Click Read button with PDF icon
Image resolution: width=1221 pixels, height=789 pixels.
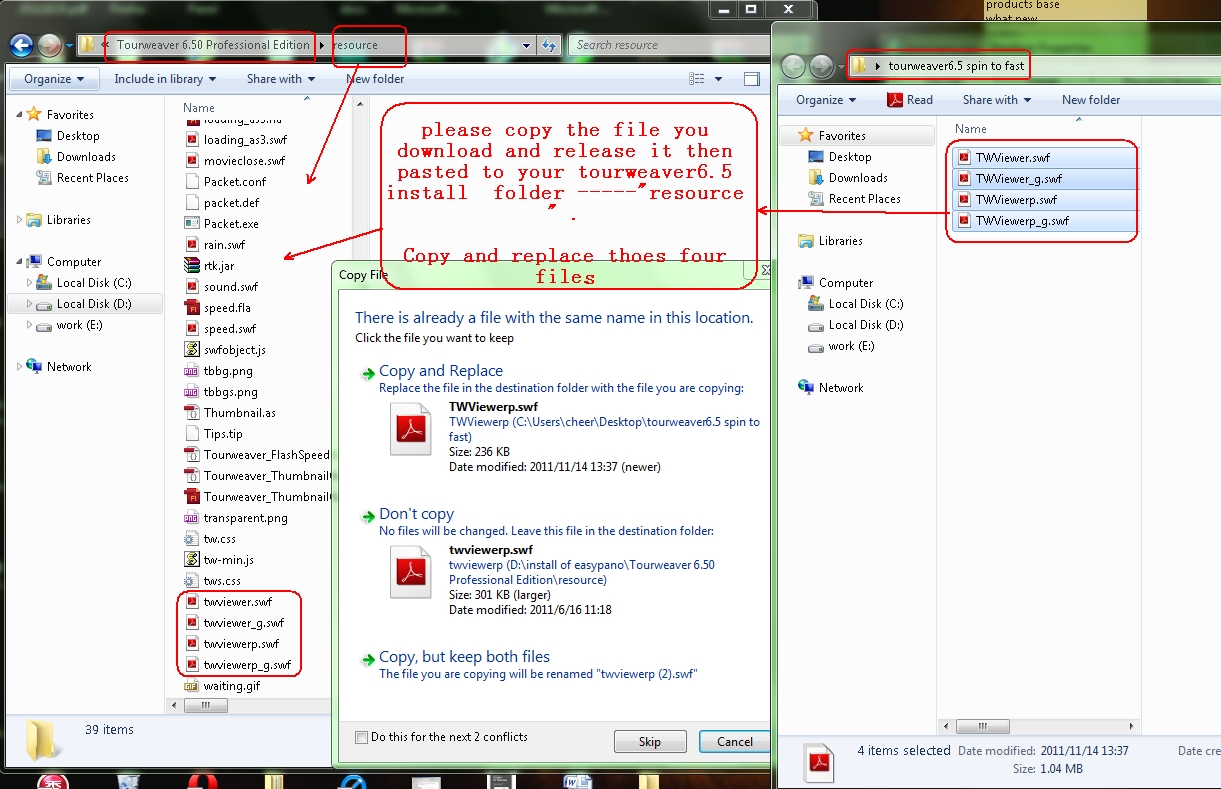[x=909, y=100]
